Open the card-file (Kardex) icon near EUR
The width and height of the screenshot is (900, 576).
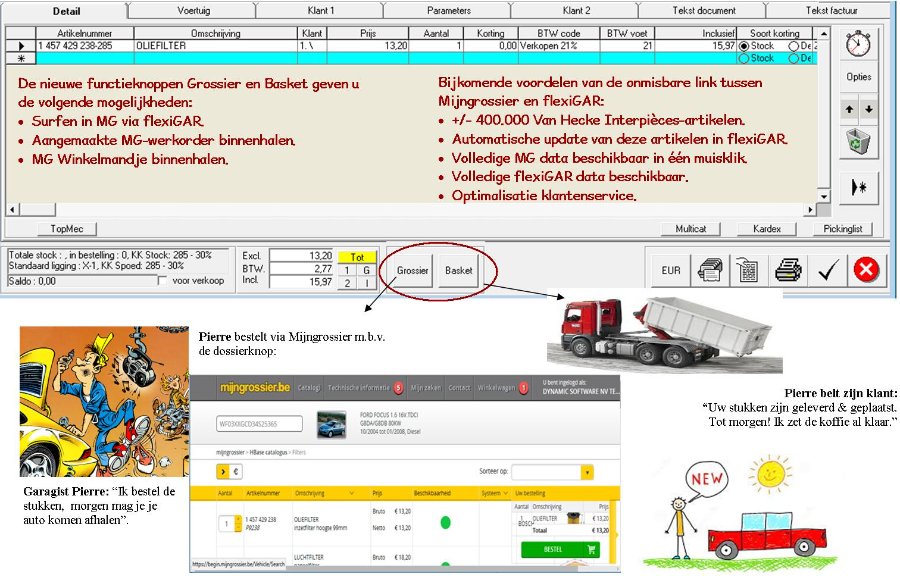(709, 270)
